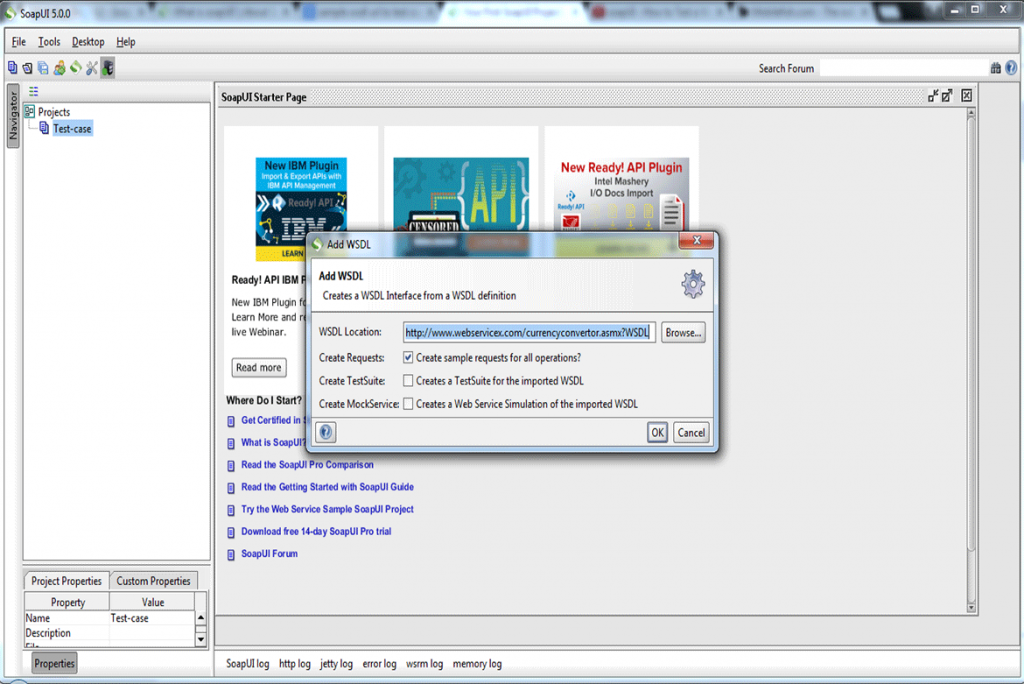Toggle the proxy server toolbar icon
This screenshot has width=1024, height=684.
click(x=108, y=67)
